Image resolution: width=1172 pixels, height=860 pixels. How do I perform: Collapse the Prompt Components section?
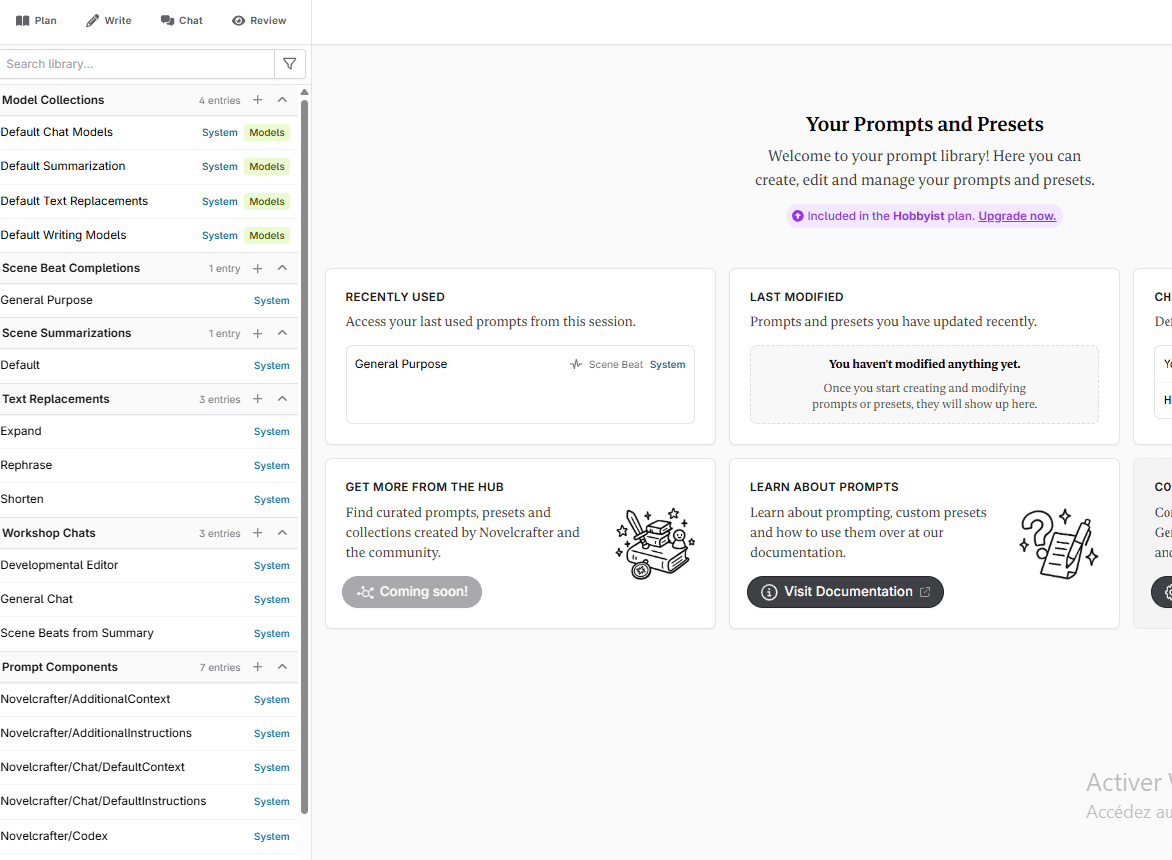coord(282,667)
